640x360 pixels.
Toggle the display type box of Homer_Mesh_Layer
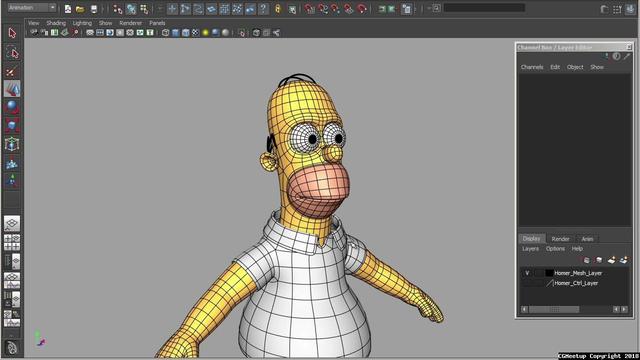pyautogui.click(x=538, y=273)
